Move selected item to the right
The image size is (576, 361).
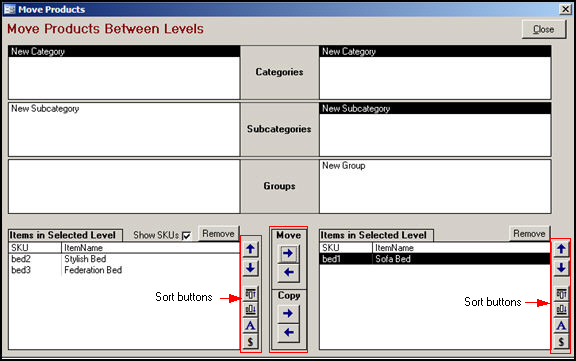[288, 253]
